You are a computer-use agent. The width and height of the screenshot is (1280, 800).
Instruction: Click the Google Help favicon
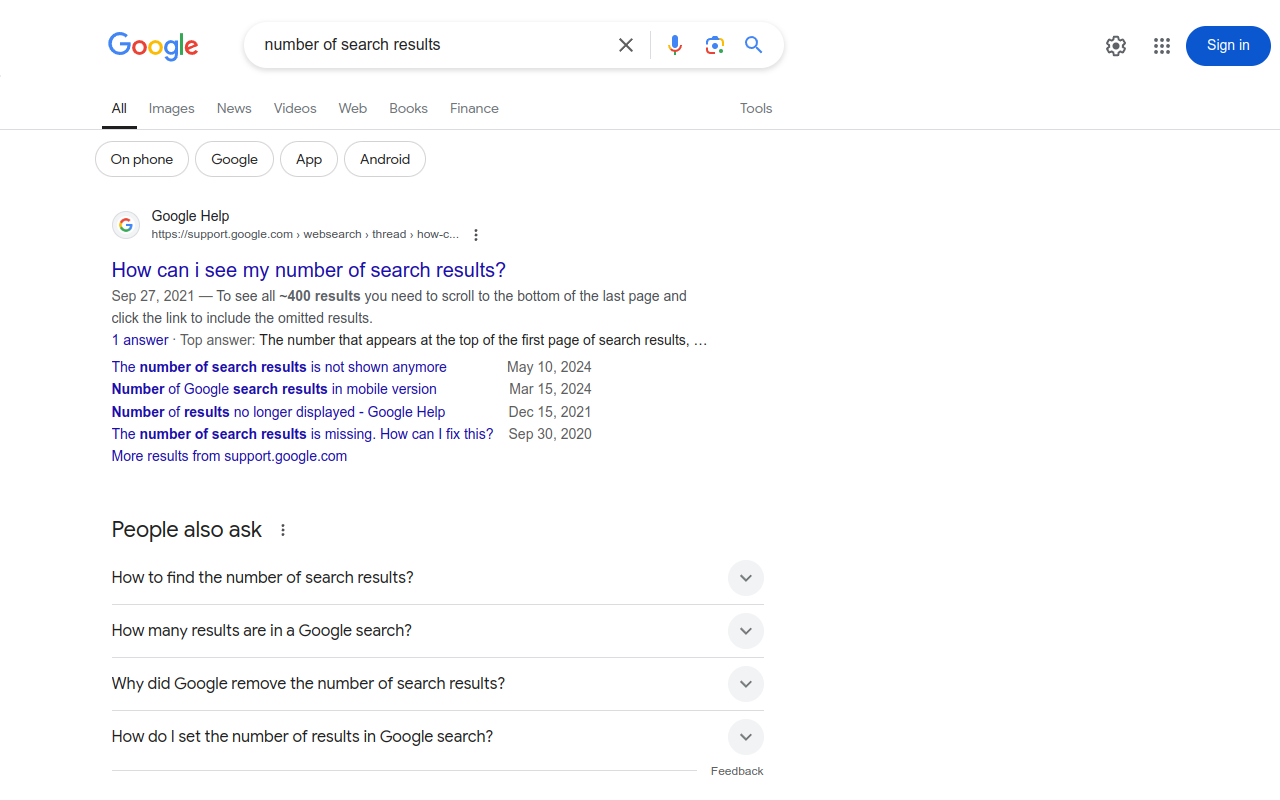[126, 225]
